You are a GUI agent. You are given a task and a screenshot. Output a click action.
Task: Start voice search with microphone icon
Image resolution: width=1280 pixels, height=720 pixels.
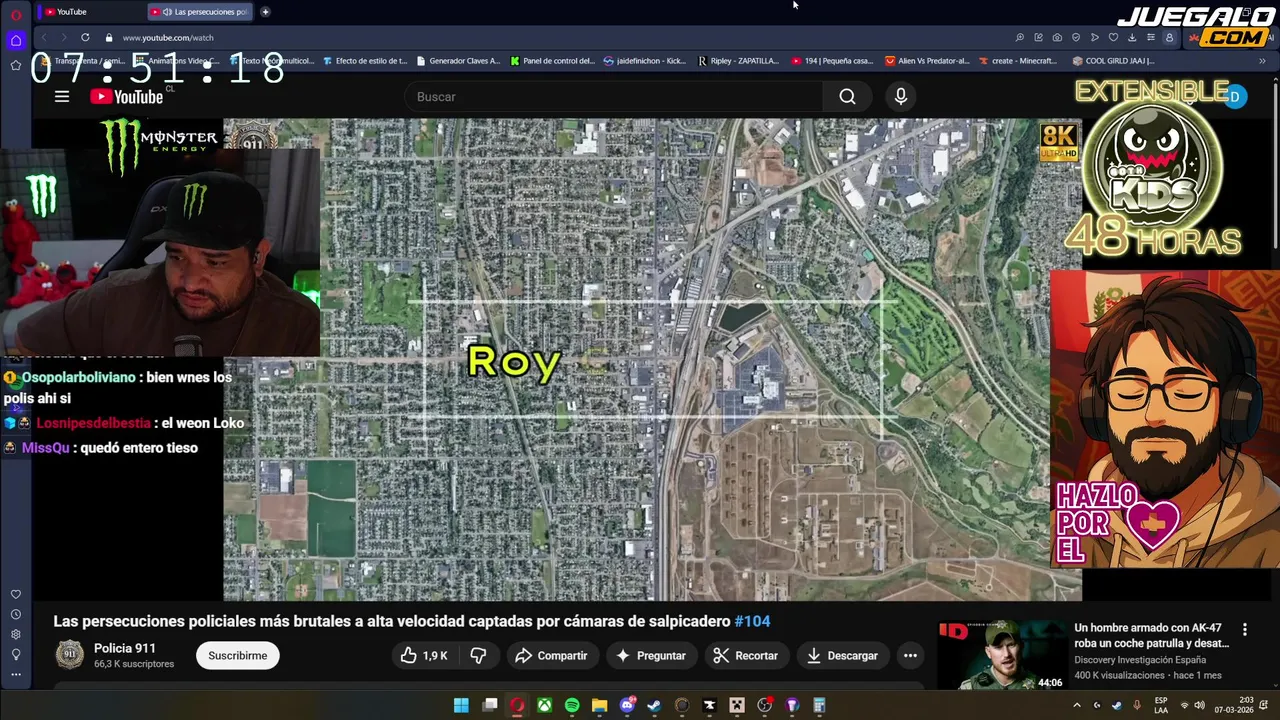pyautogui.click(x=901, y=97)
